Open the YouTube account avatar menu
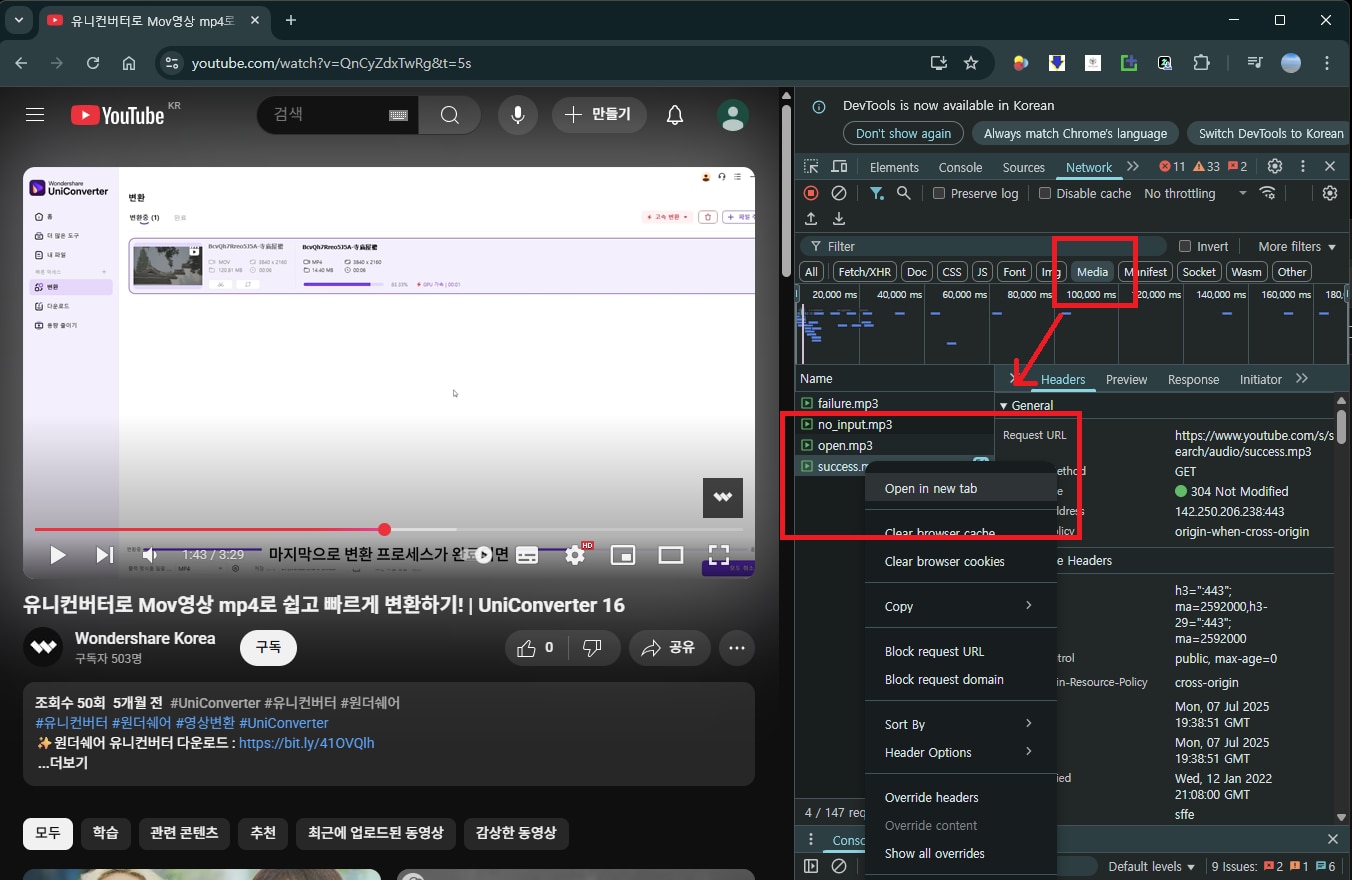The width and height of the screenshot is (1352, 880). click(x=733, y=115)
